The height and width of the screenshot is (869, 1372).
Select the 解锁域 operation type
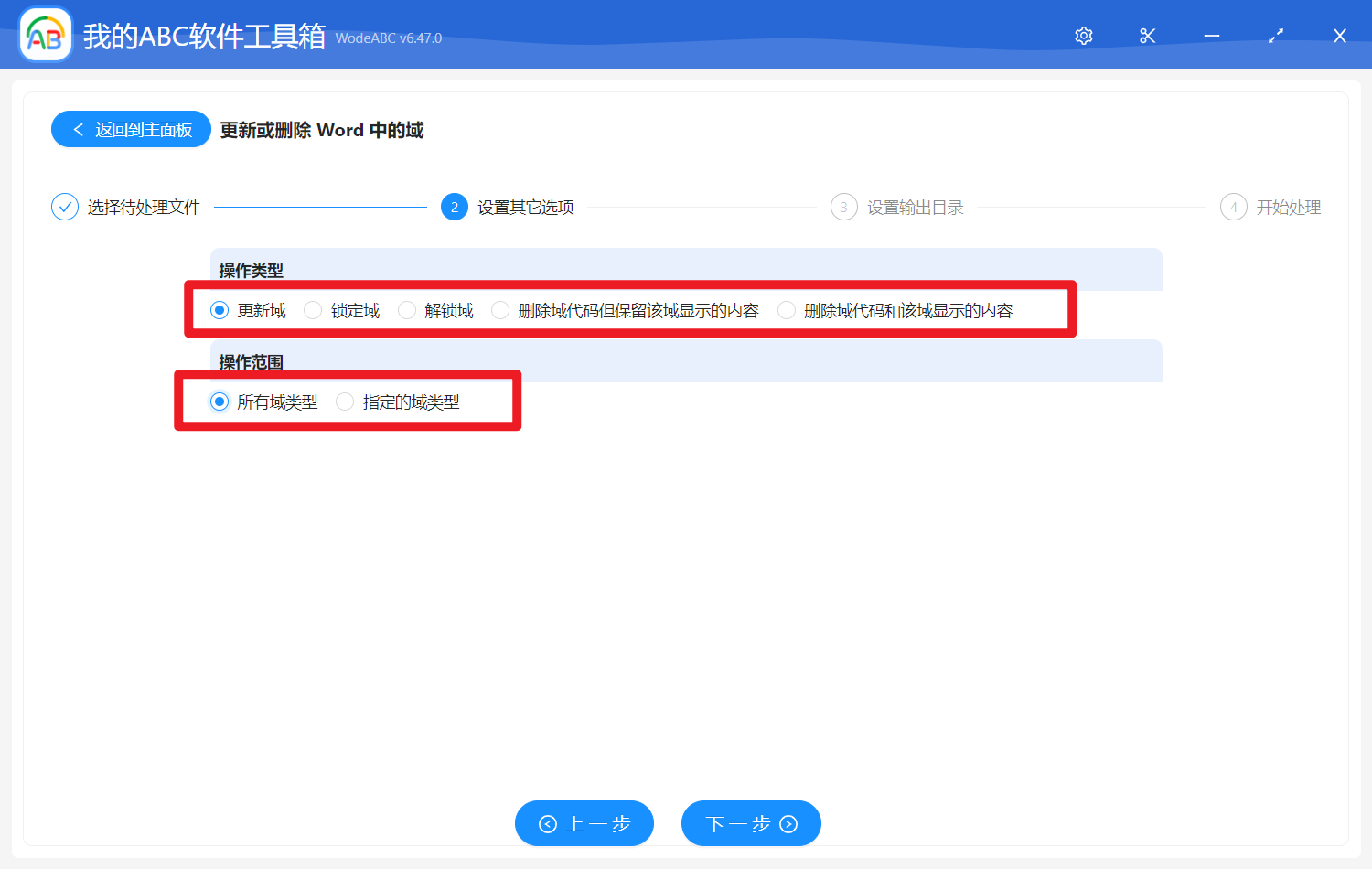click(x=406, y=310)
